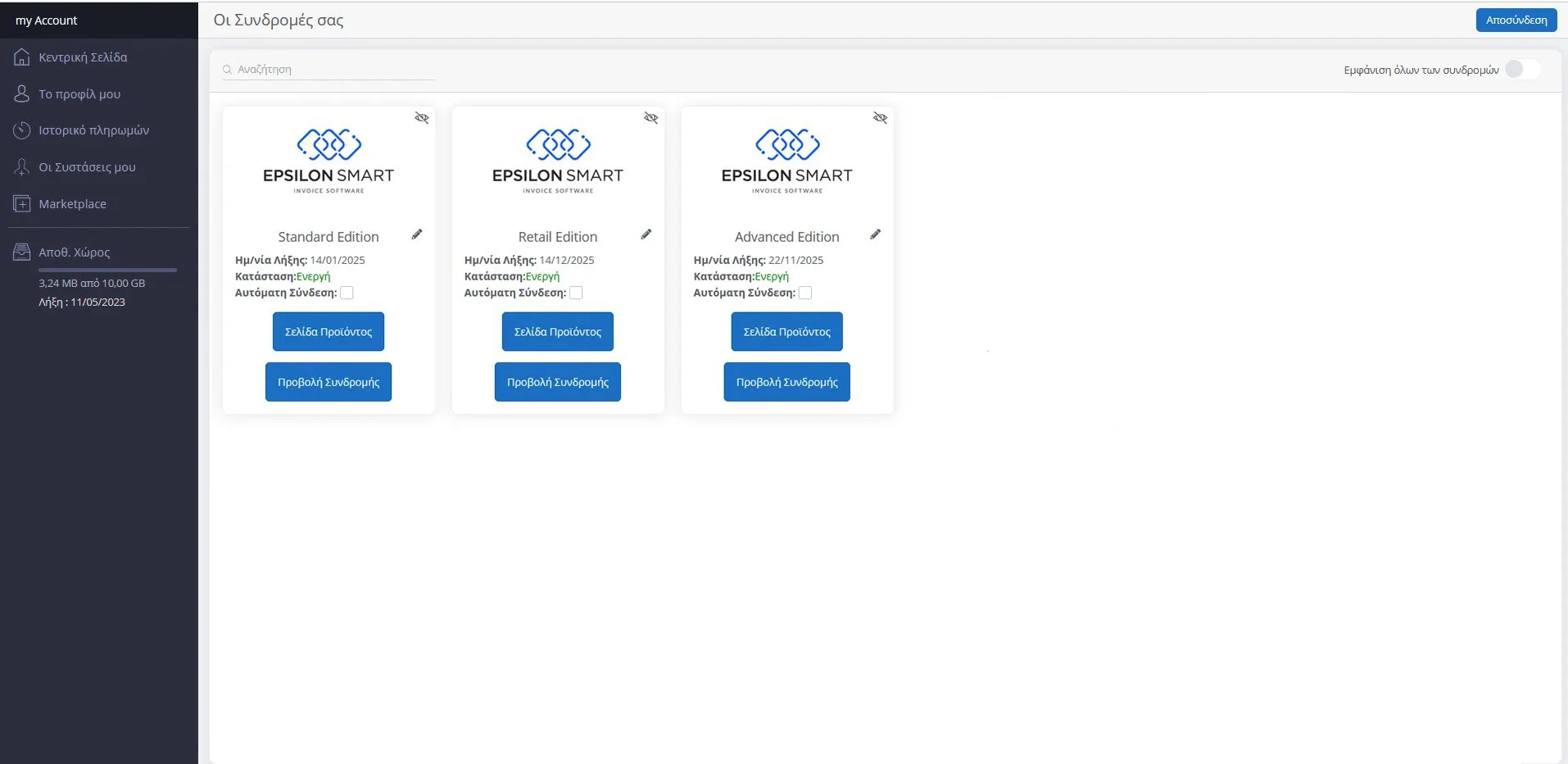Go to Το προφίλ μου
Screen dimensions: 1568x764
coord(79,94)
